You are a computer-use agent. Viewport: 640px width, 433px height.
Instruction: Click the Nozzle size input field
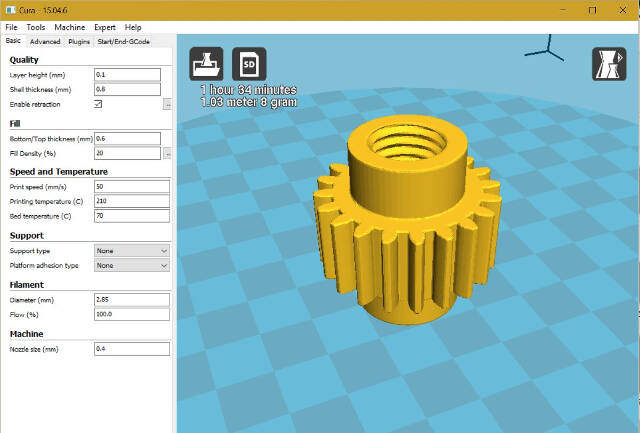[132, 349]
